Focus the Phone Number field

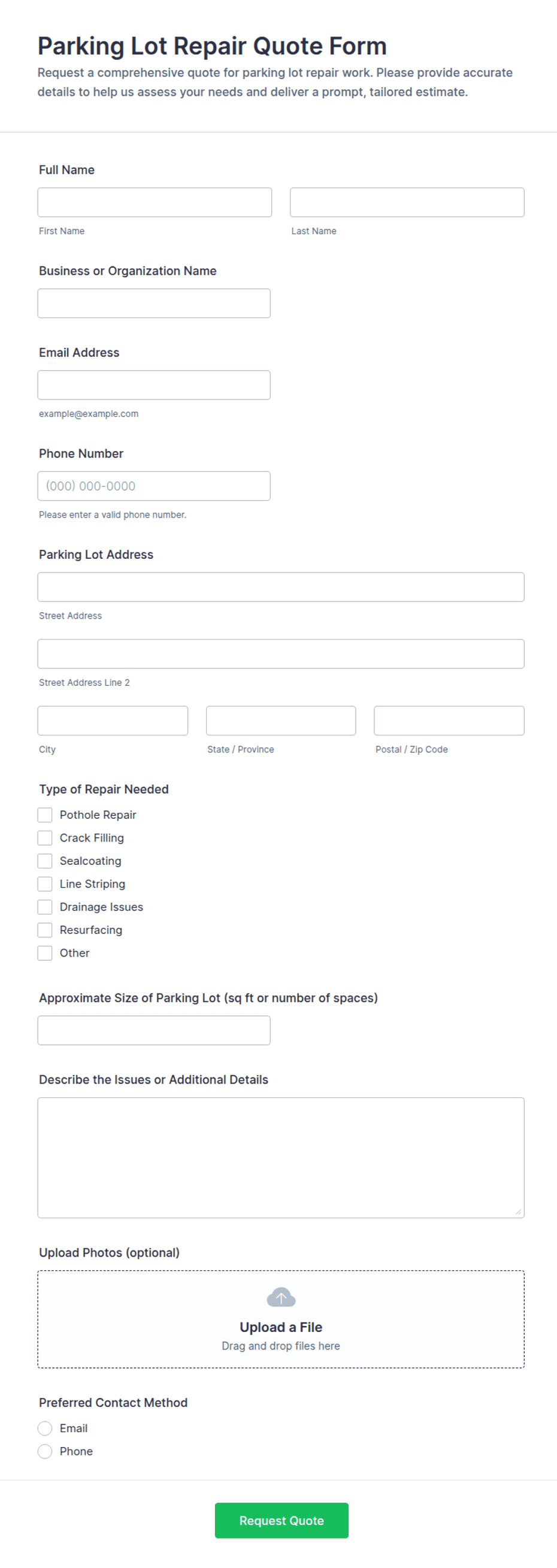(154, 486)
